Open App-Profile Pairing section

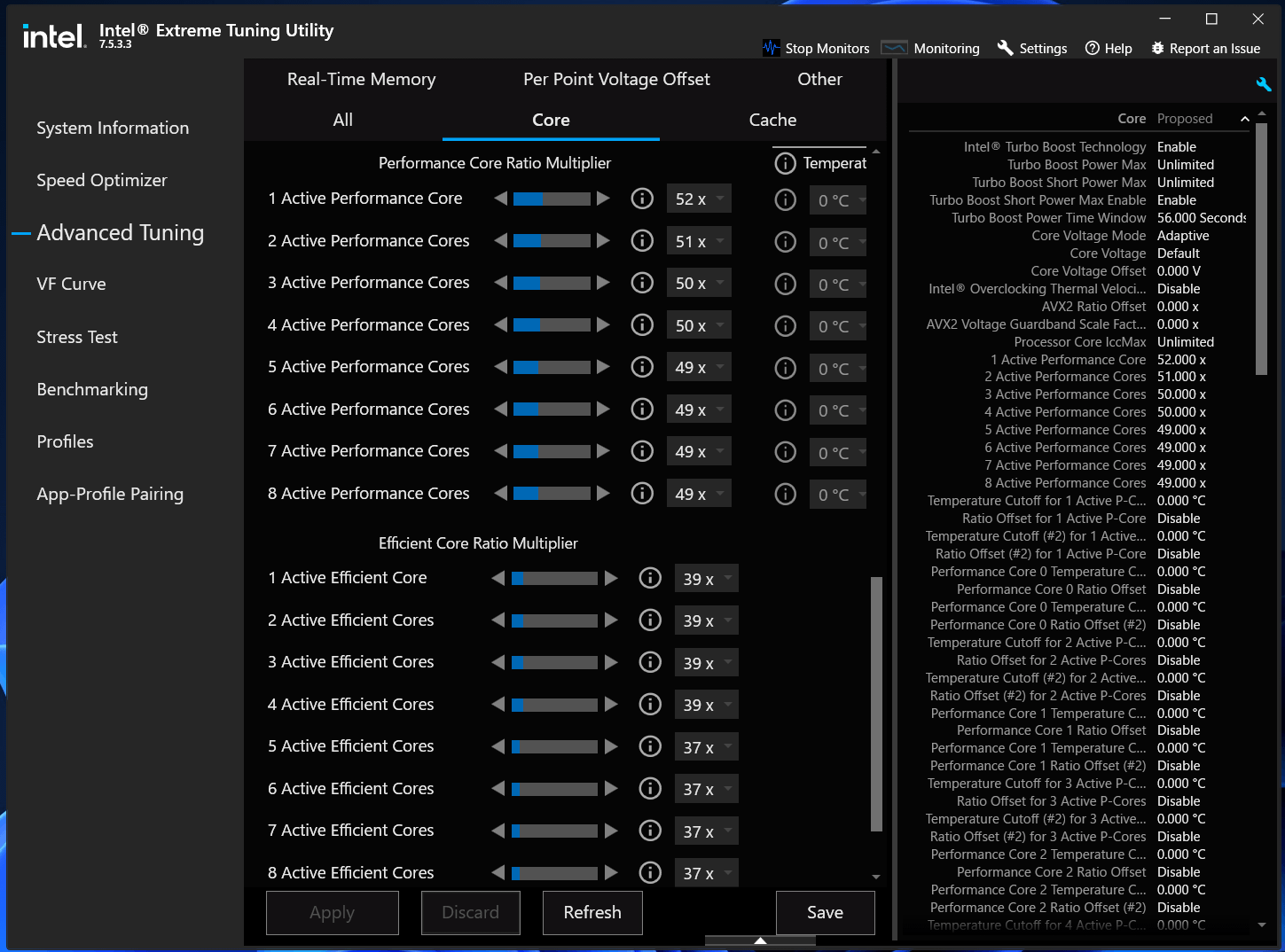110,494
